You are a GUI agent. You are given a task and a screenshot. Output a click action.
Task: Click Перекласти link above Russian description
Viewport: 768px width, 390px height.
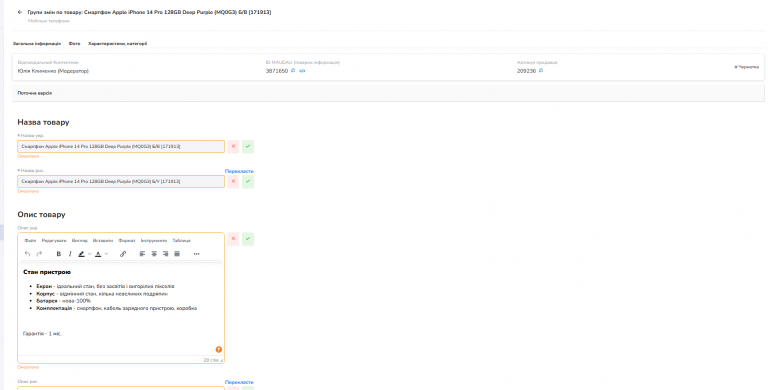(x=239, y=382)
